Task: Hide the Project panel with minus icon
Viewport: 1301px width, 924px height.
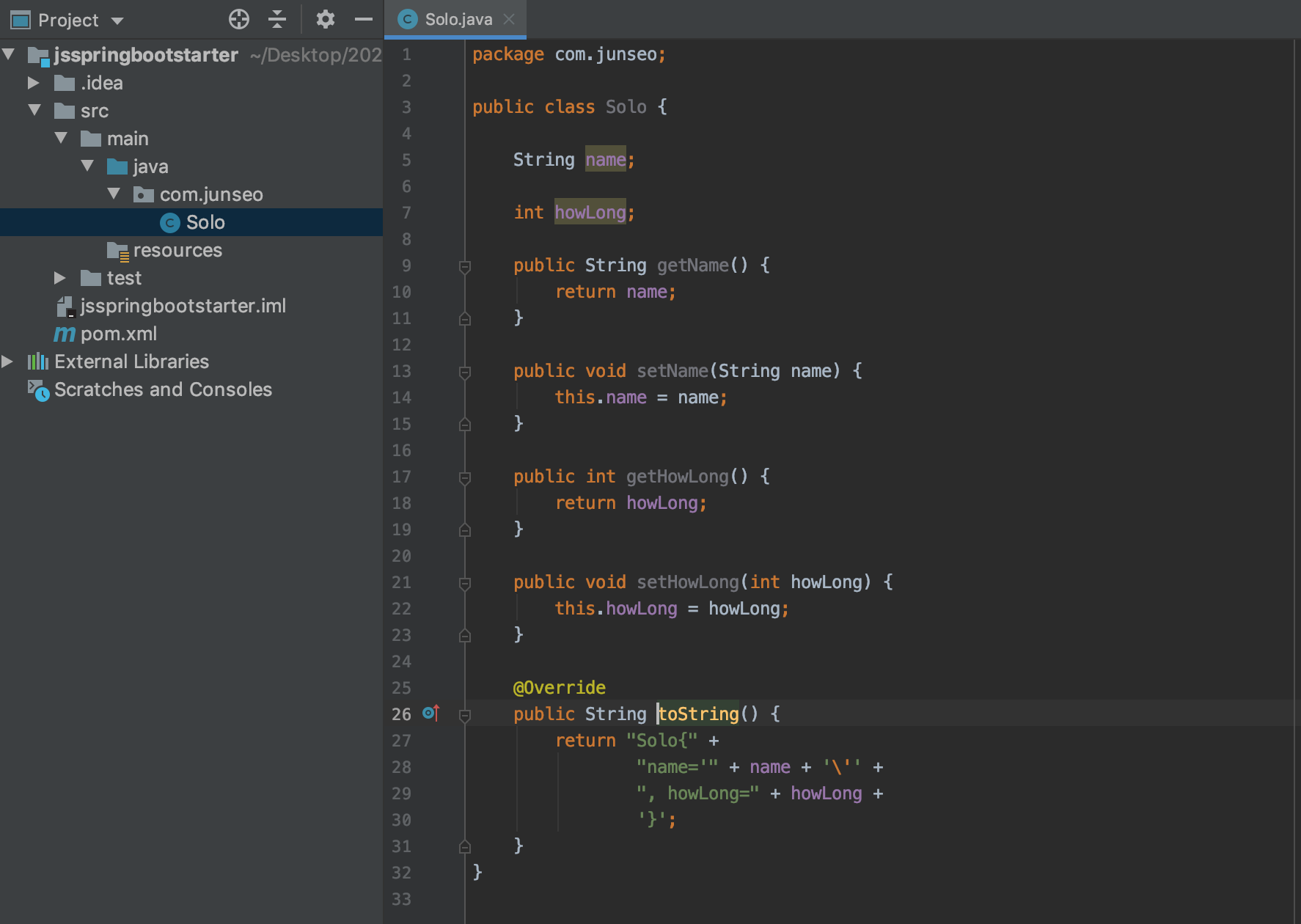Action: (x=364, y=19)
